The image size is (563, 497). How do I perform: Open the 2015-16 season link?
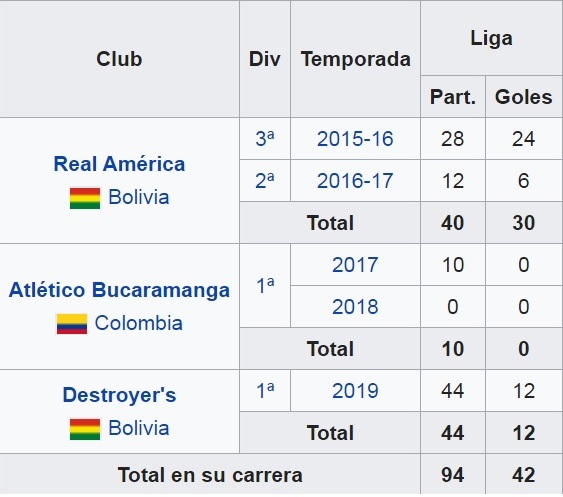pos(355,139)
